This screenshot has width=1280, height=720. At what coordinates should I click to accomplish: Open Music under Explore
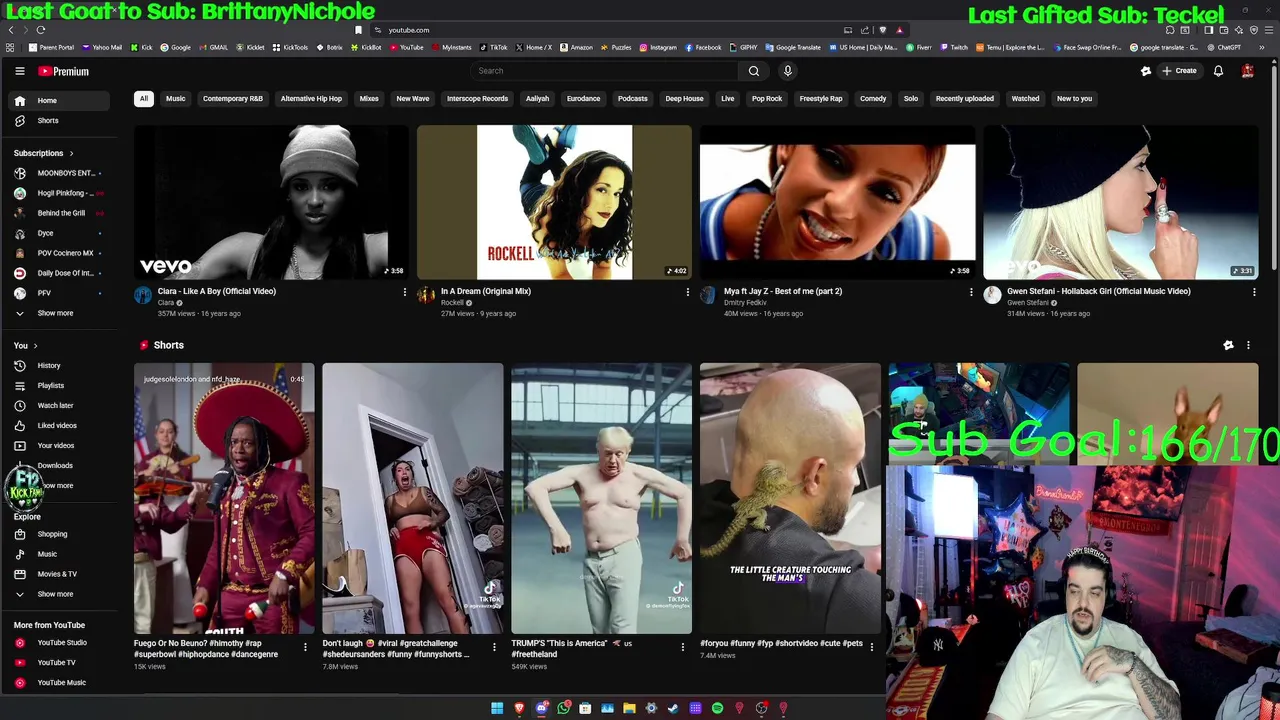click(x=59, y=554)
